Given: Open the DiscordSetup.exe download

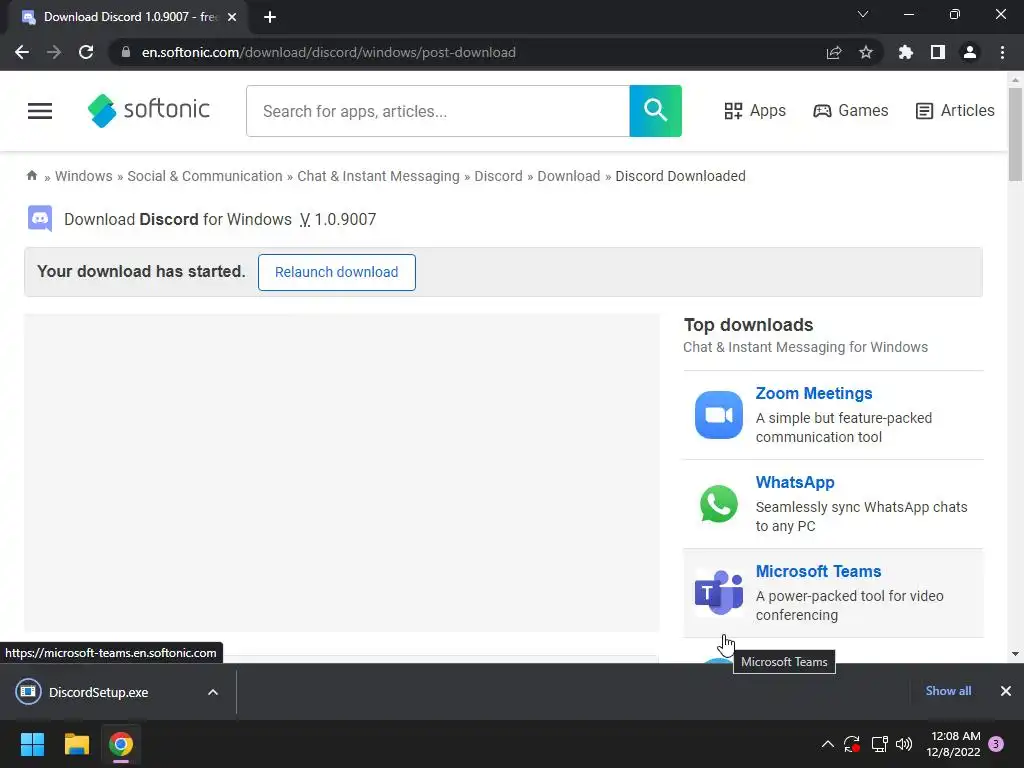Looking at the screenshot, I should coord(98,692).
